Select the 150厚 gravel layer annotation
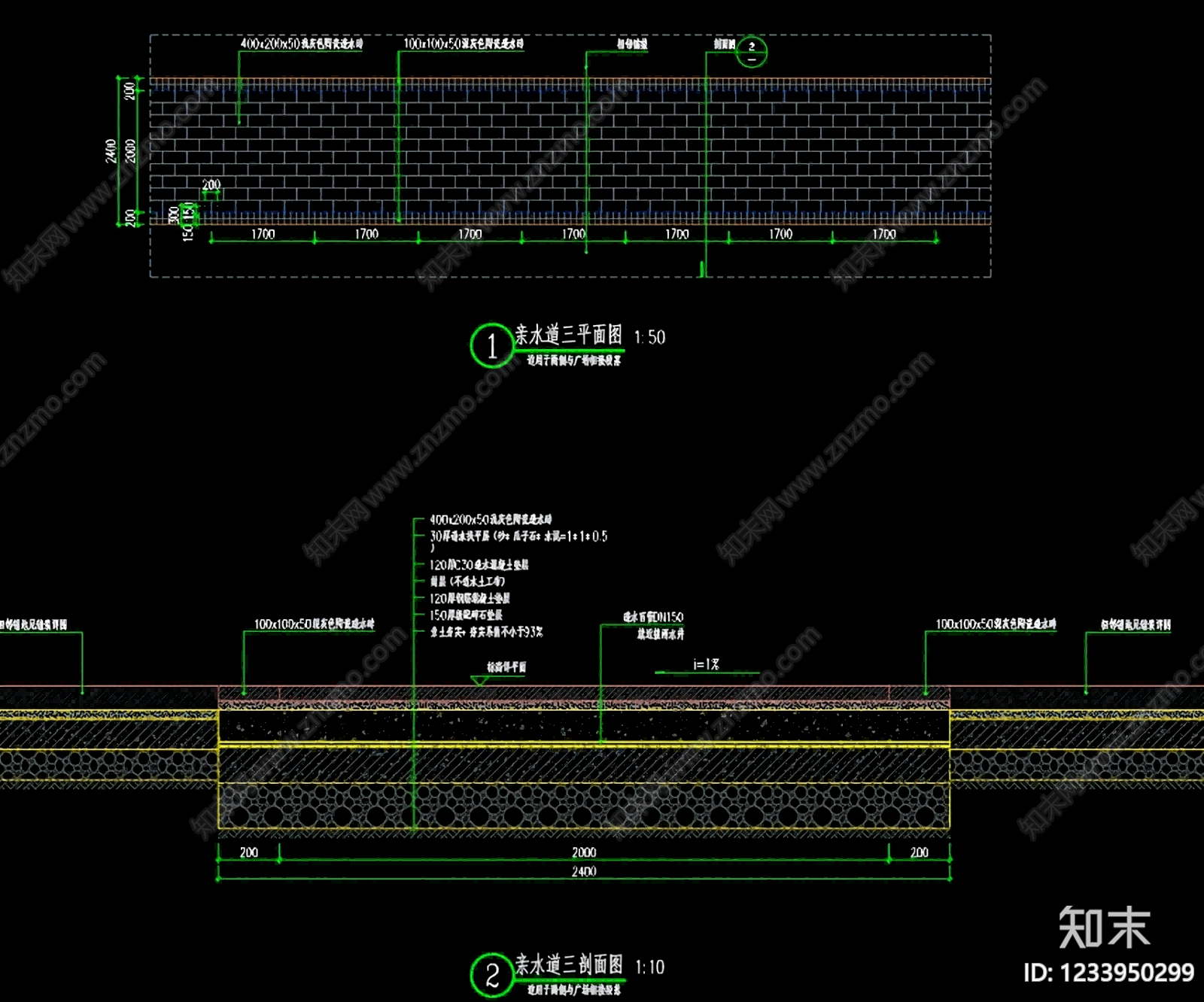The width and height of the screenshot is (1204, 1002). (466, 615)
